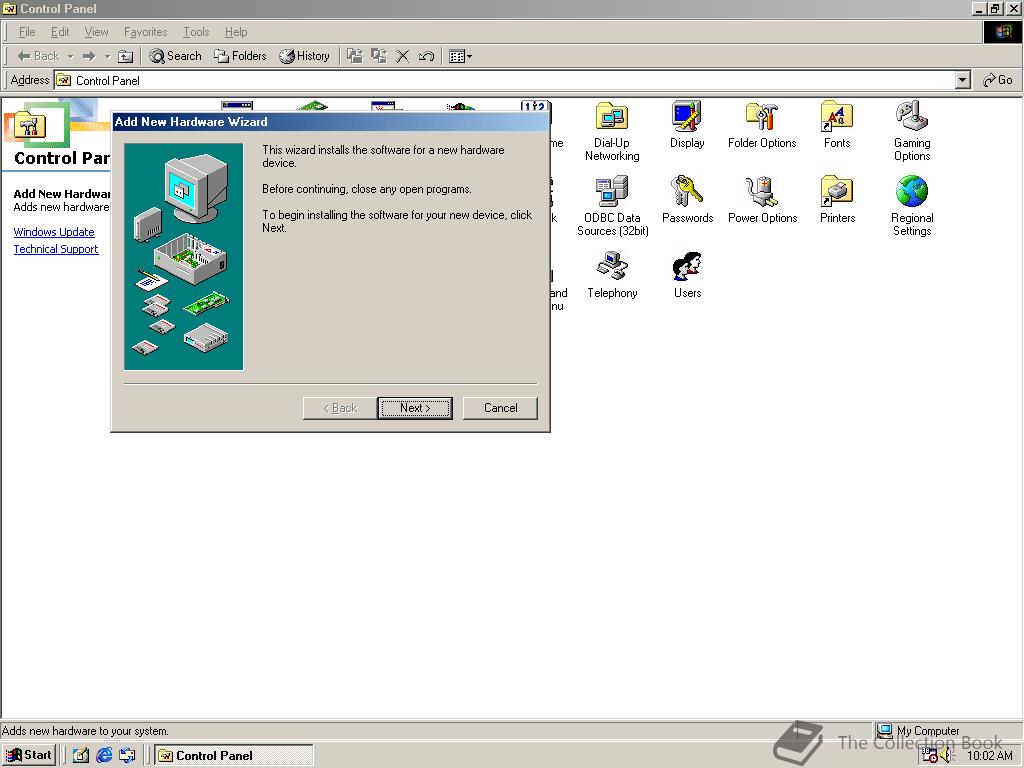Expand the Address bar dropdown arrow
The height and width of the screenshot is (768, 1024).
(x=963, y=80)
